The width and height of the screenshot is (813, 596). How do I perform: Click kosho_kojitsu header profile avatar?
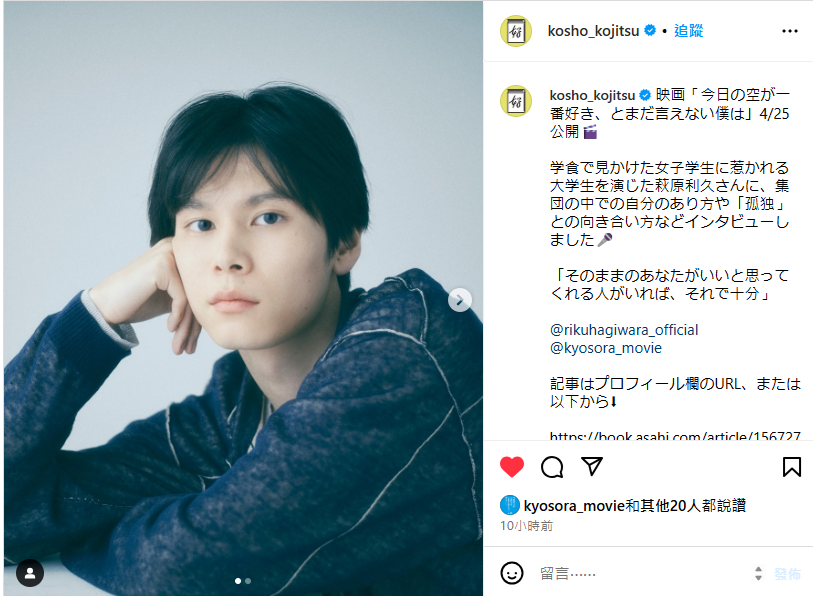coord(516,31)
